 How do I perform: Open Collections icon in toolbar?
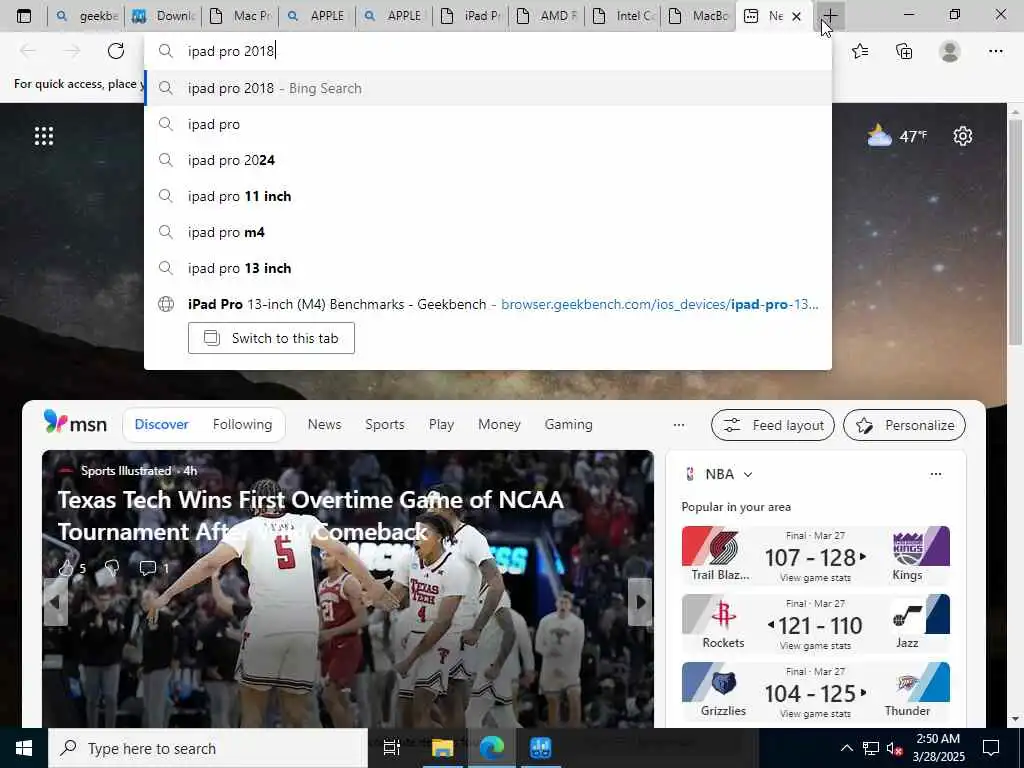904,51
